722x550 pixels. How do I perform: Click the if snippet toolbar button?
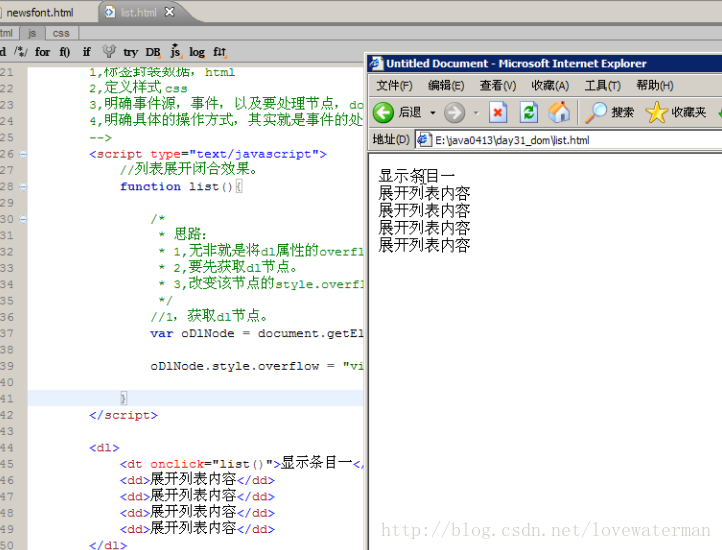pyautogui.click(x=87, y=52)
